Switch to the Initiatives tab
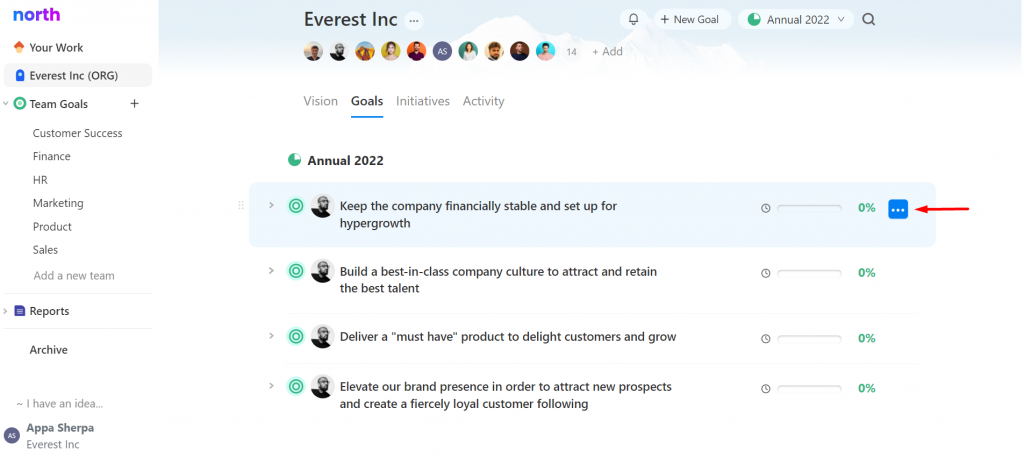Viewport: 1024px width, 458px height. [423, 101]
